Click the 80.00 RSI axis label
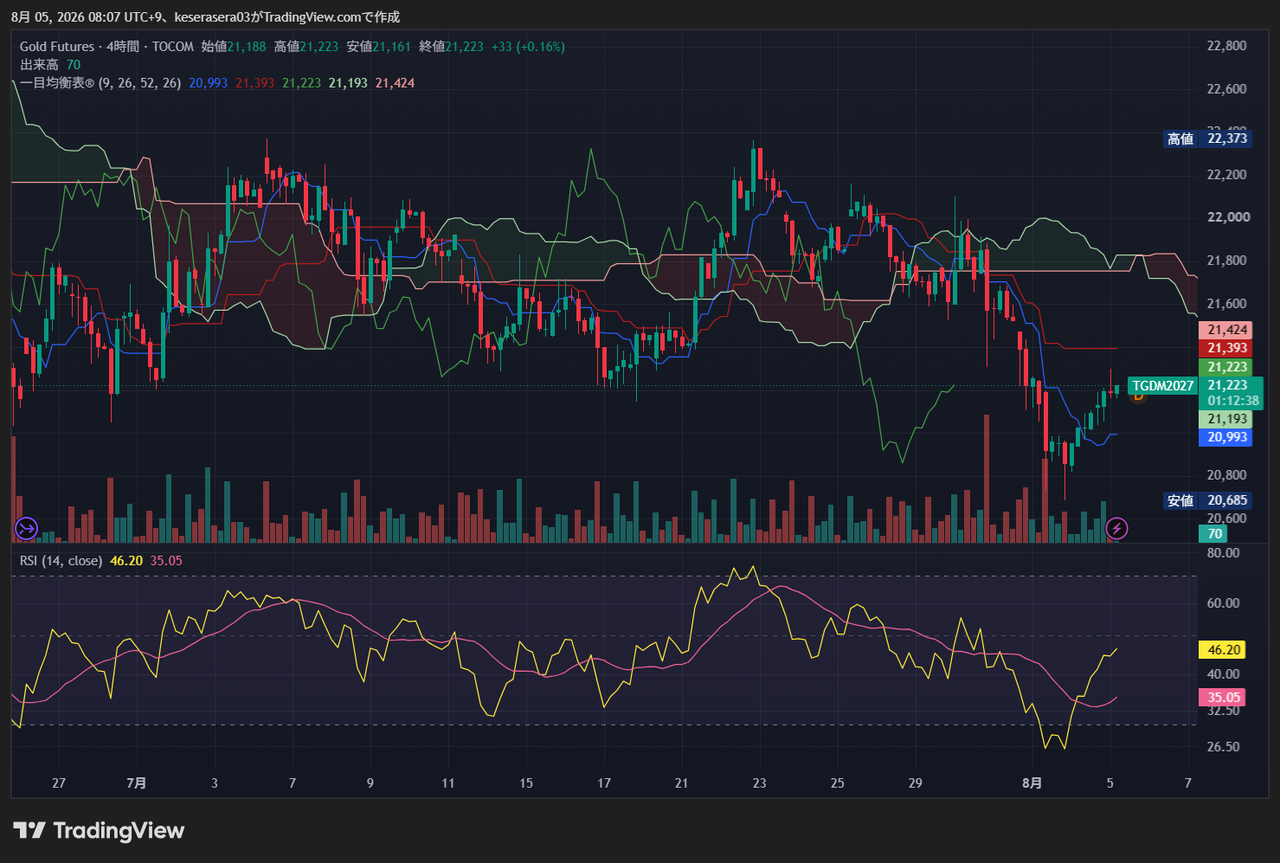 (1225, 553)
